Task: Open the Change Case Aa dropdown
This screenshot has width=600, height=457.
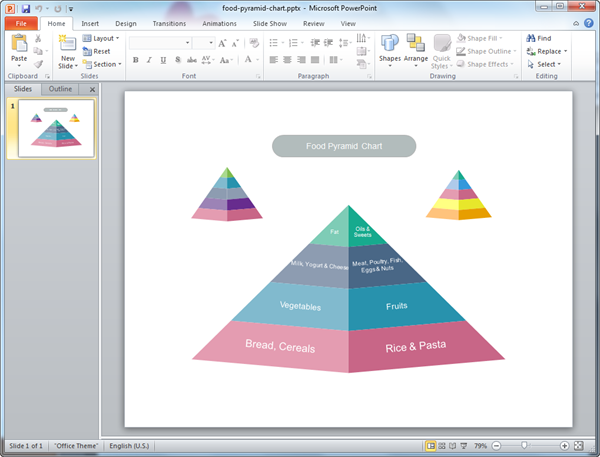Action: coord(226,60)
